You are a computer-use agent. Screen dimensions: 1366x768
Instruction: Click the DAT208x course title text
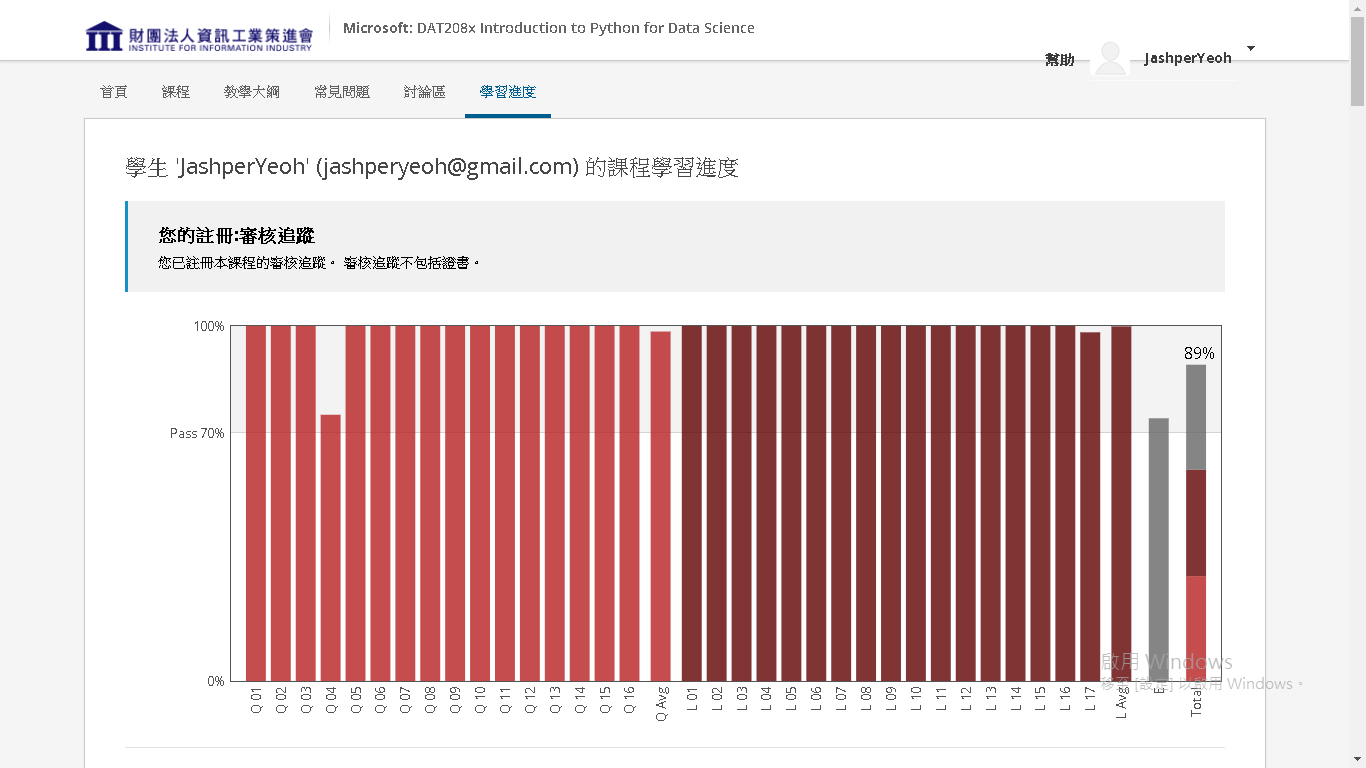click(548, 27)
